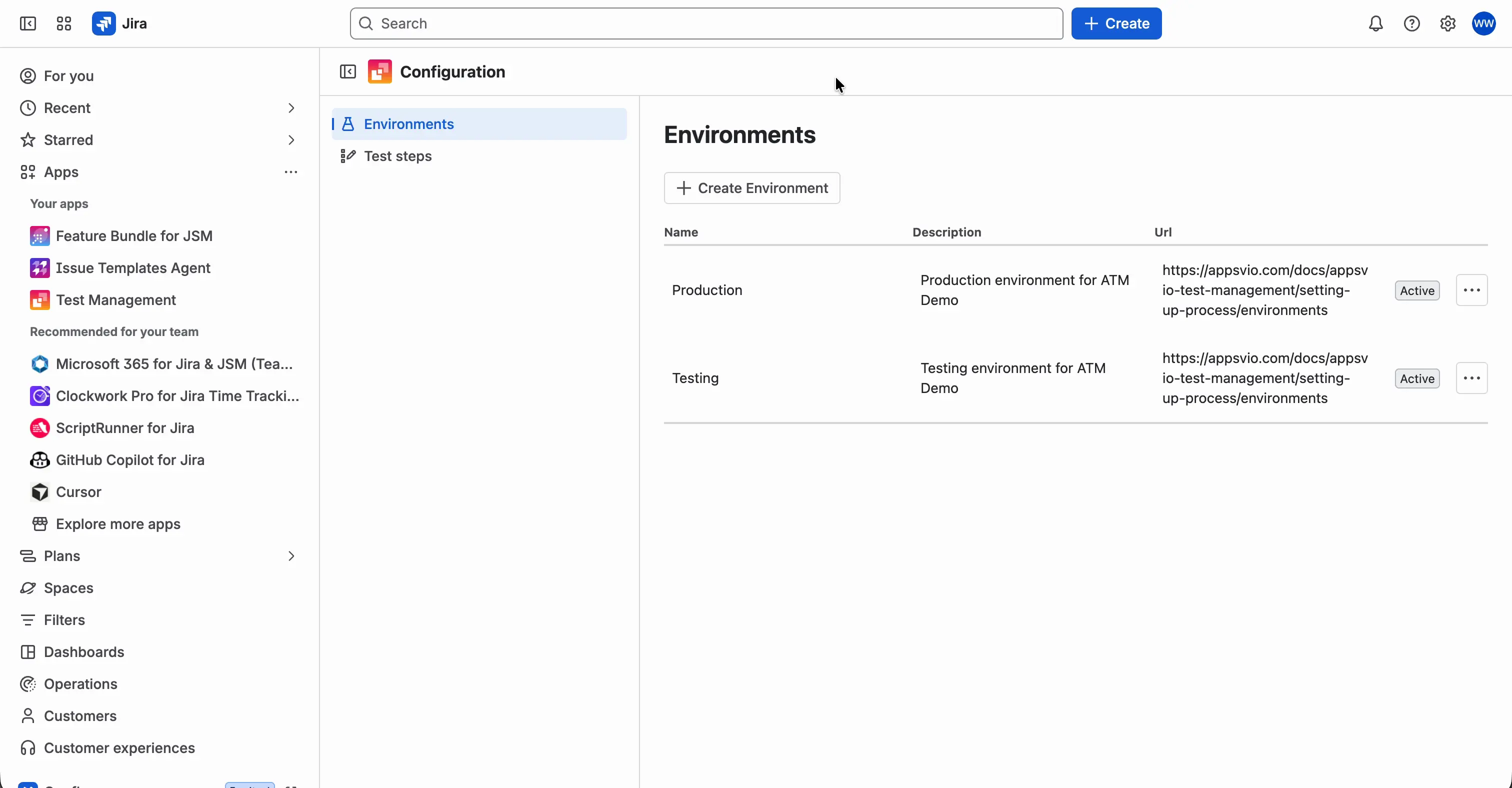Viewport: 1512px width, 788px height.
Task: Click the Production environment URL
Action: (x=1265, y=290)
